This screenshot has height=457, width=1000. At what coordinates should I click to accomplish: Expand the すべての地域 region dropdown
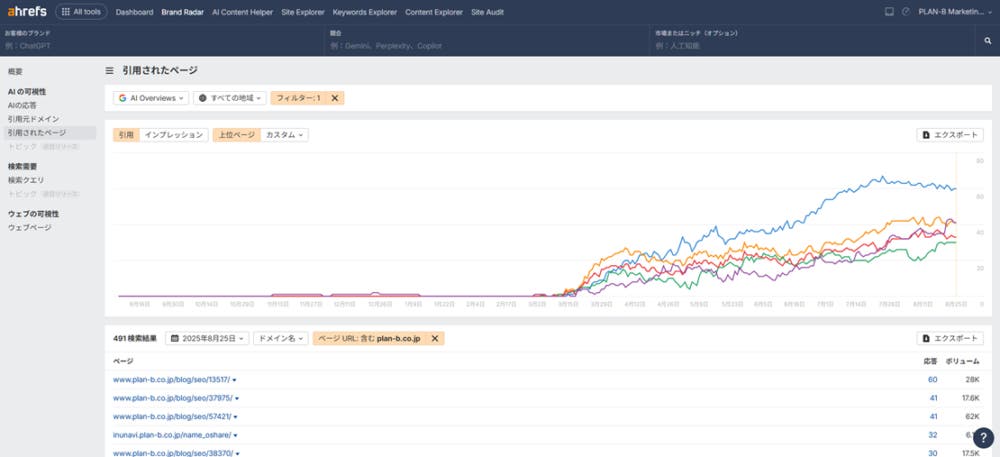tap(230, 98)
